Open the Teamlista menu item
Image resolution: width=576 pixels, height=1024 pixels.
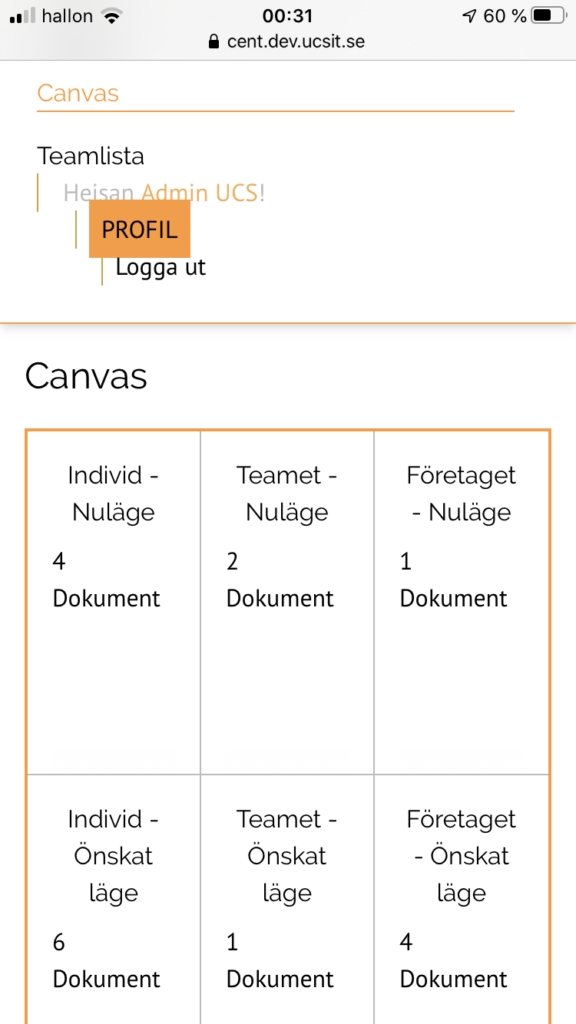pyautogui.click(x=91, y=156)
